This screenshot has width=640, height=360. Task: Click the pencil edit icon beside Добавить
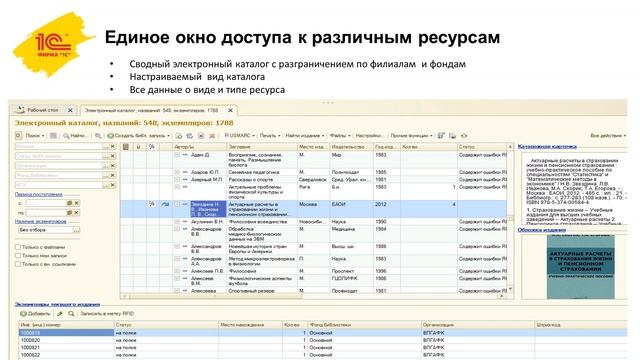coord(60,313)
